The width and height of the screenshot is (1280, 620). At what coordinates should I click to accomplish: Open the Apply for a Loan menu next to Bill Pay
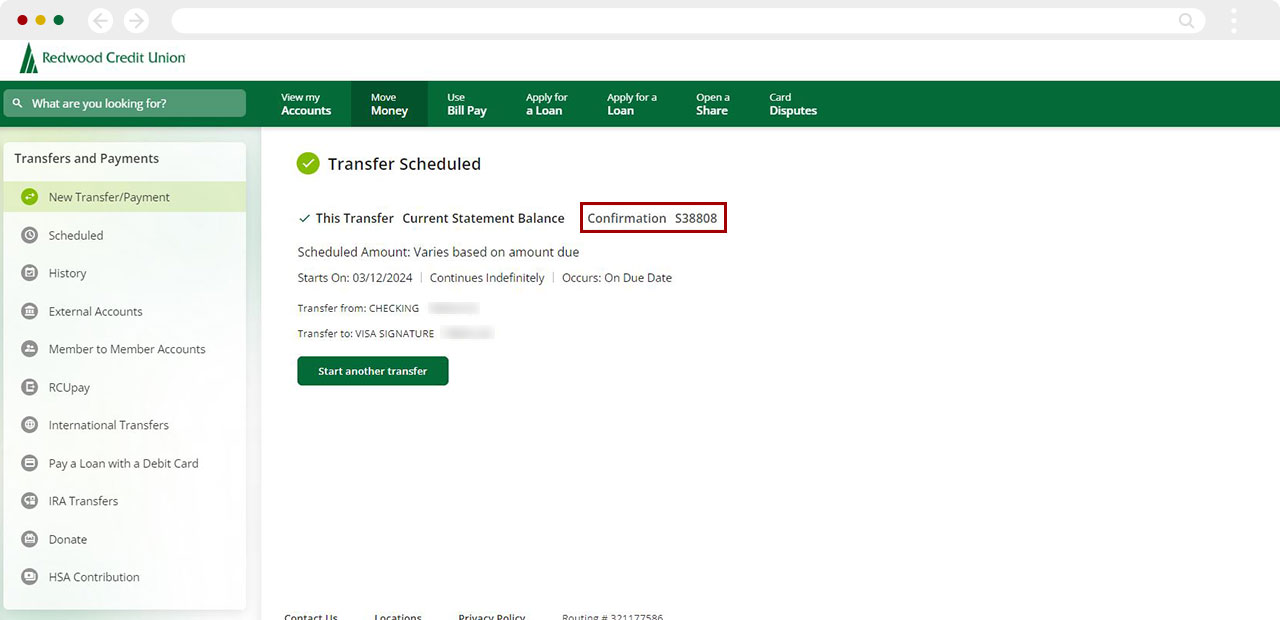click(x=546, y=104)
